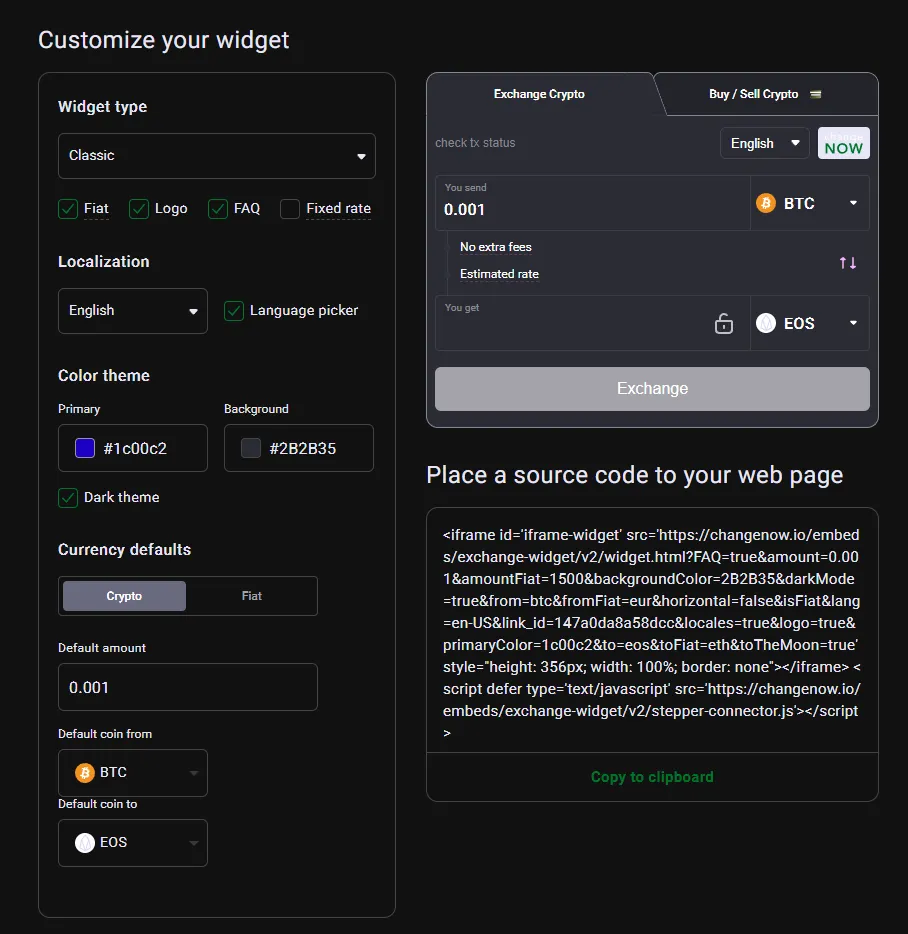
Task: Click the Primary color swatch
Action: point(85,448)
